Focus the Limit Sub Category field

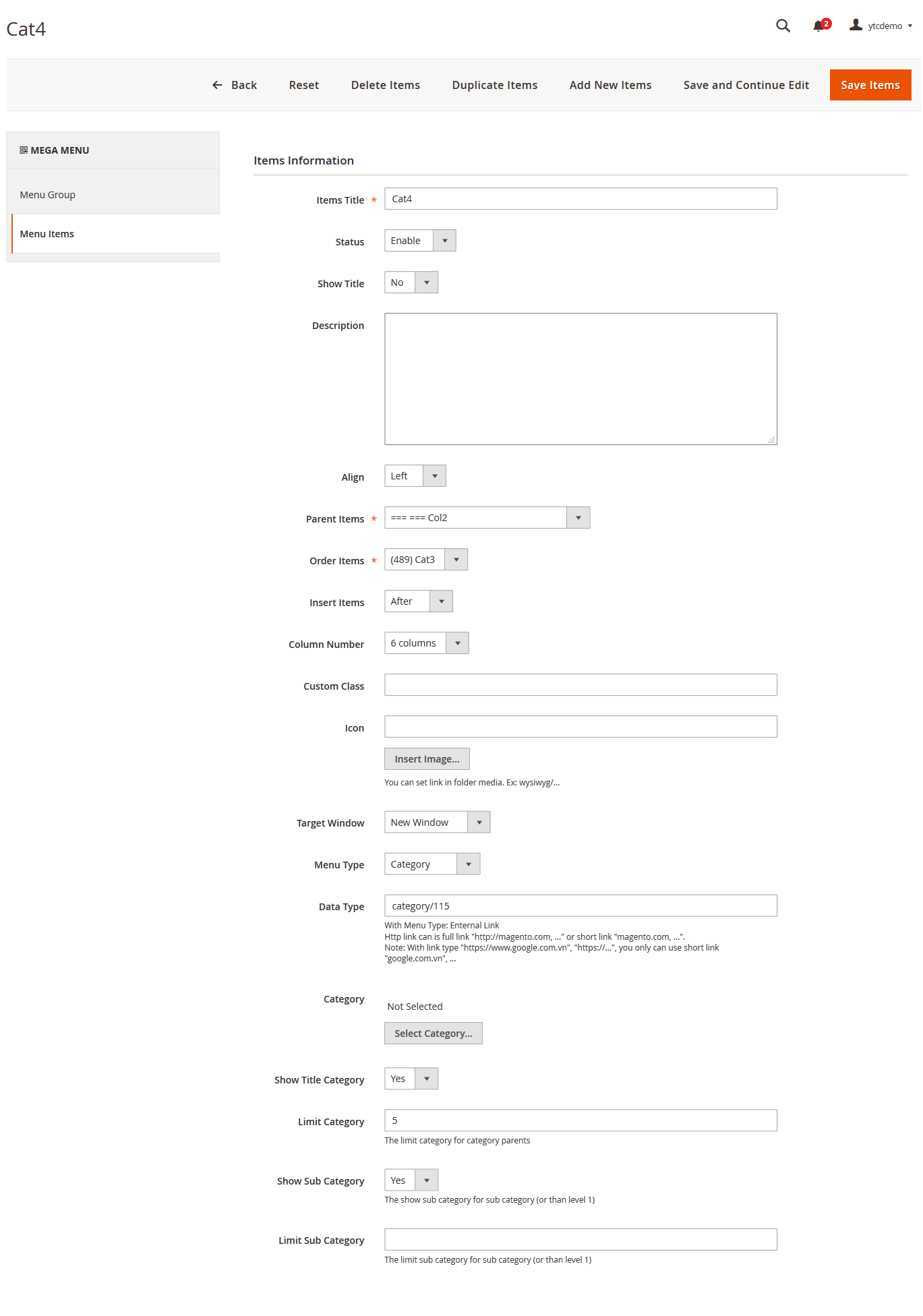(580, 1240)
